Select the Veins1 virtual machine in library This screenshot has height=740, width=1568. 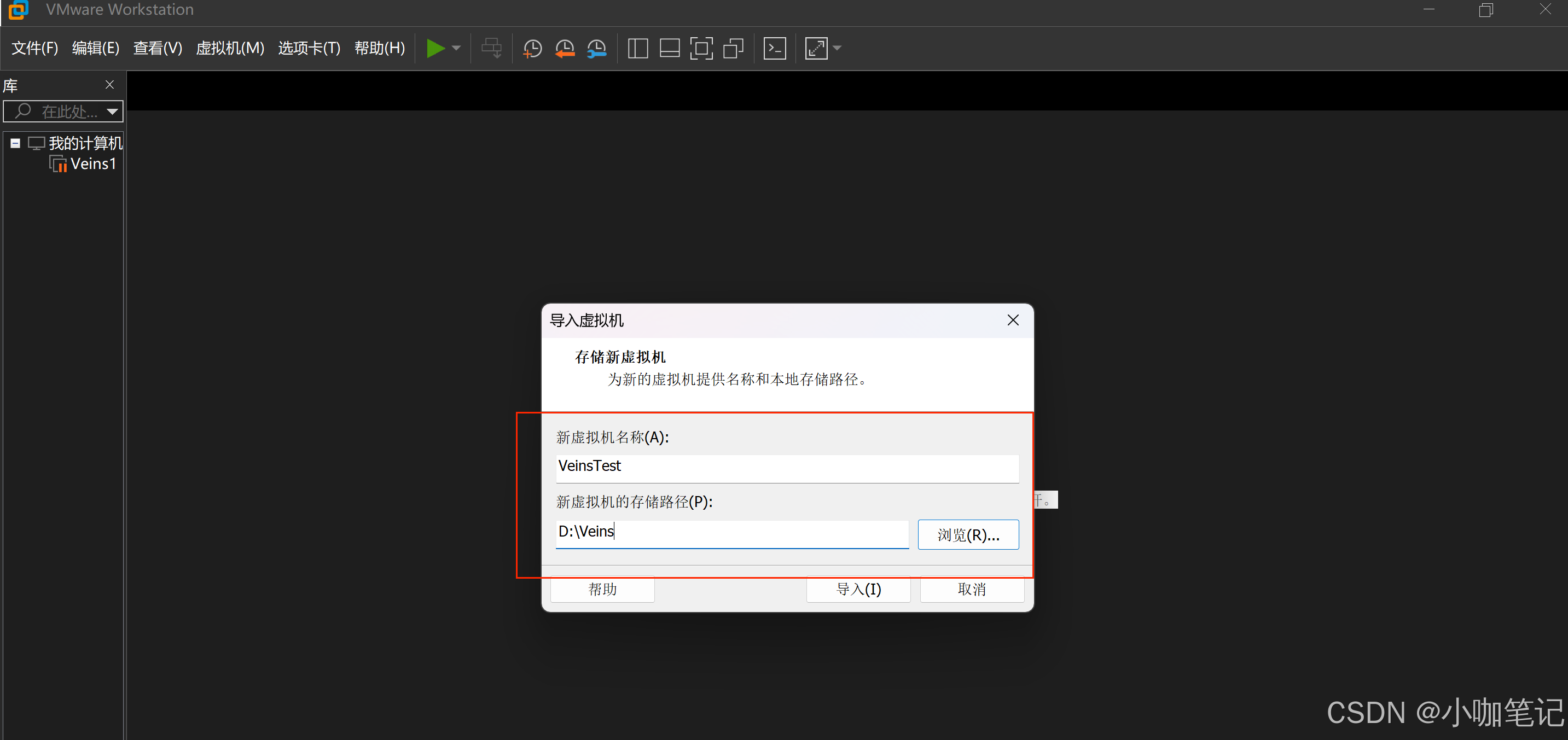[x=92, y=164]
